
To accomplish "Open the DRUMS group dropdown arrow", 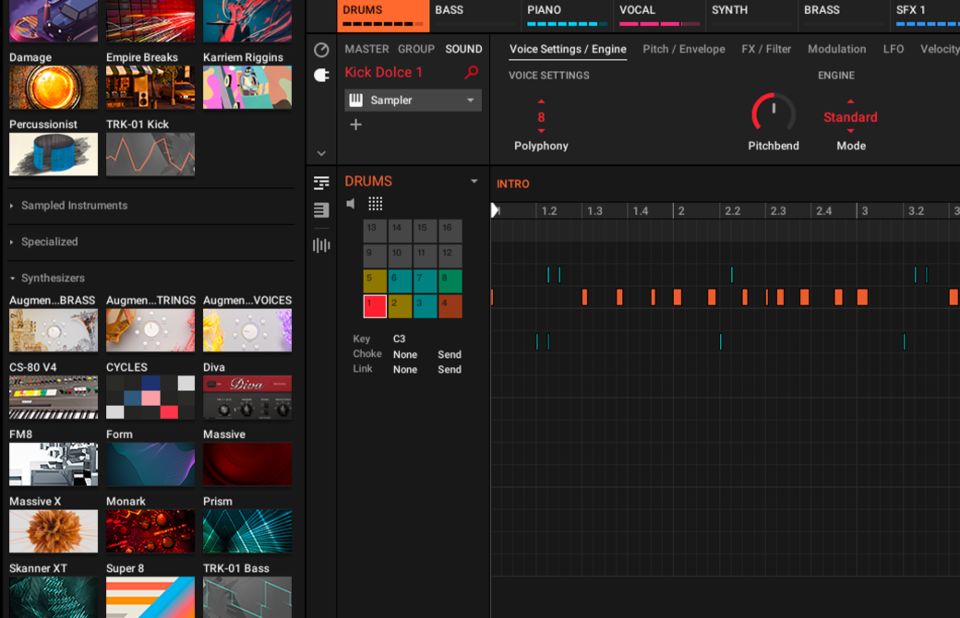I will click(x=474, y=181).
